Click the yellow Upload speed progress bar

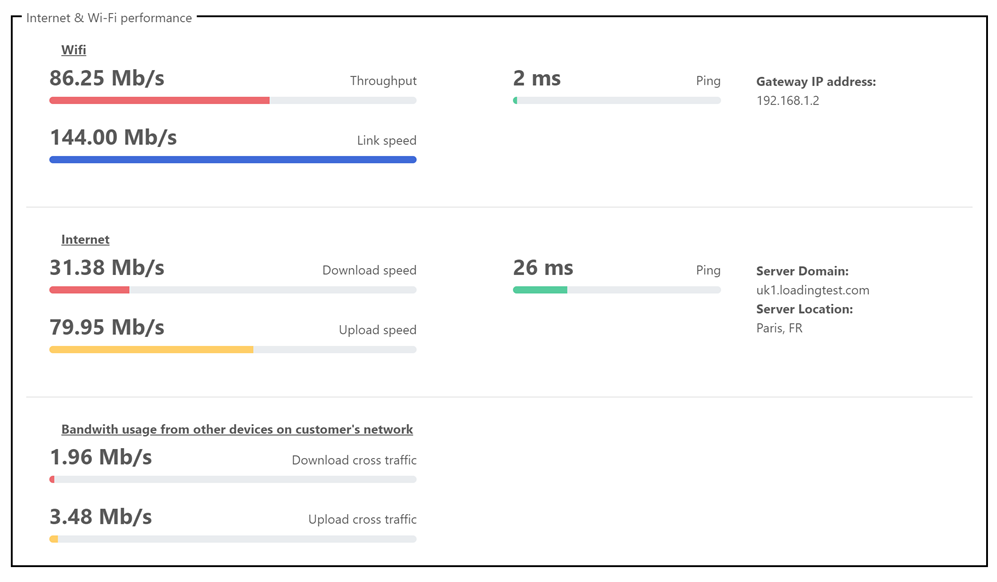[233, 349]
